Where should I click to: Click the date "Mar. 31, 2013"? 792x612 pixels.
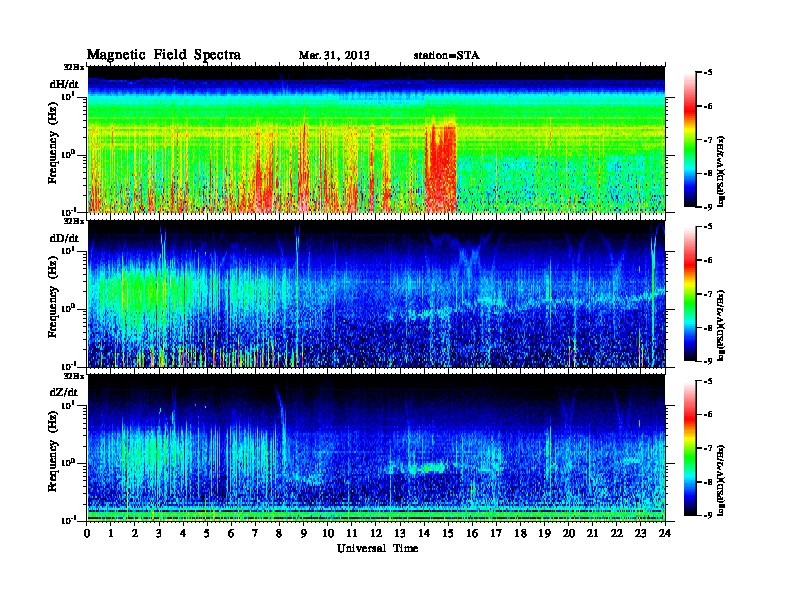click(334, 55)
